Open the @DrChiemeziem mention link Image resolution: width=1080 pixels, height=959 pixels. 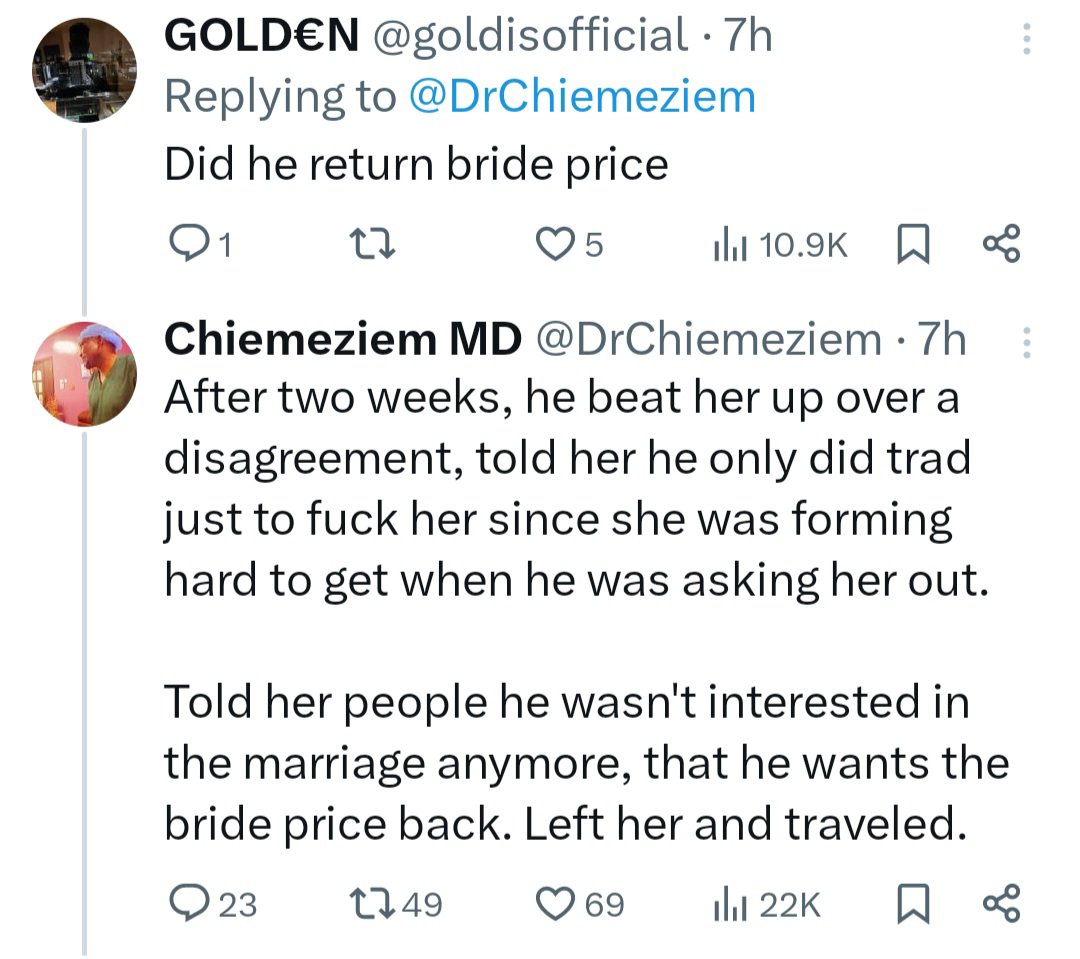point(582,97)
